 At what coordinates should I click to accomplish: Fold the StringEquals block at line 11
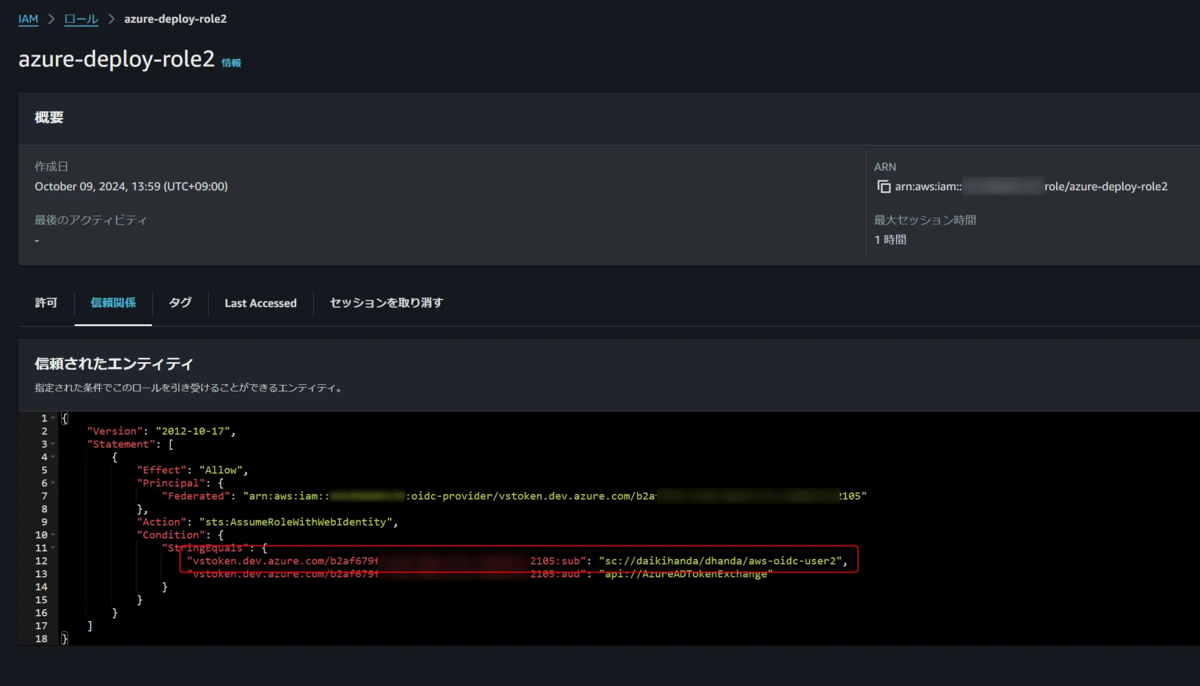tap(52, 548)
